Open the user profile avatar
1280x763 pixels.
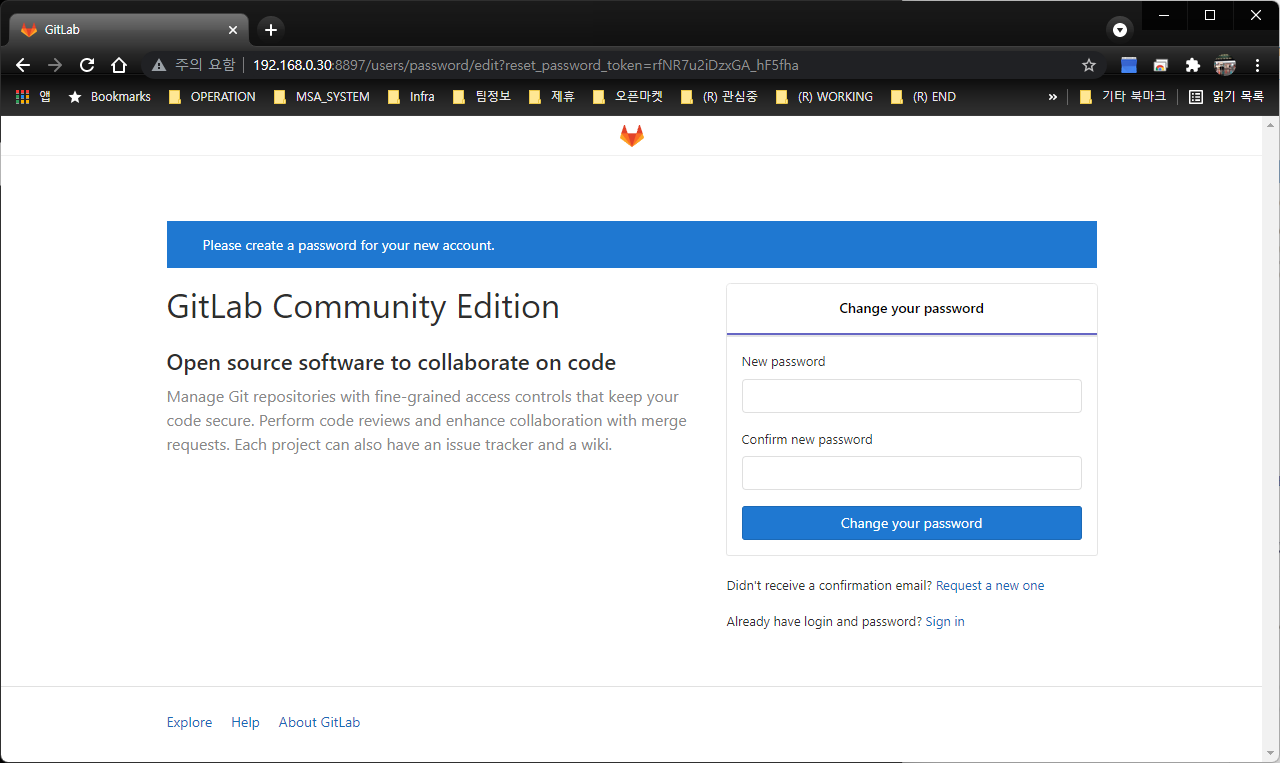pyautogui.click(x=1225, y=65)
